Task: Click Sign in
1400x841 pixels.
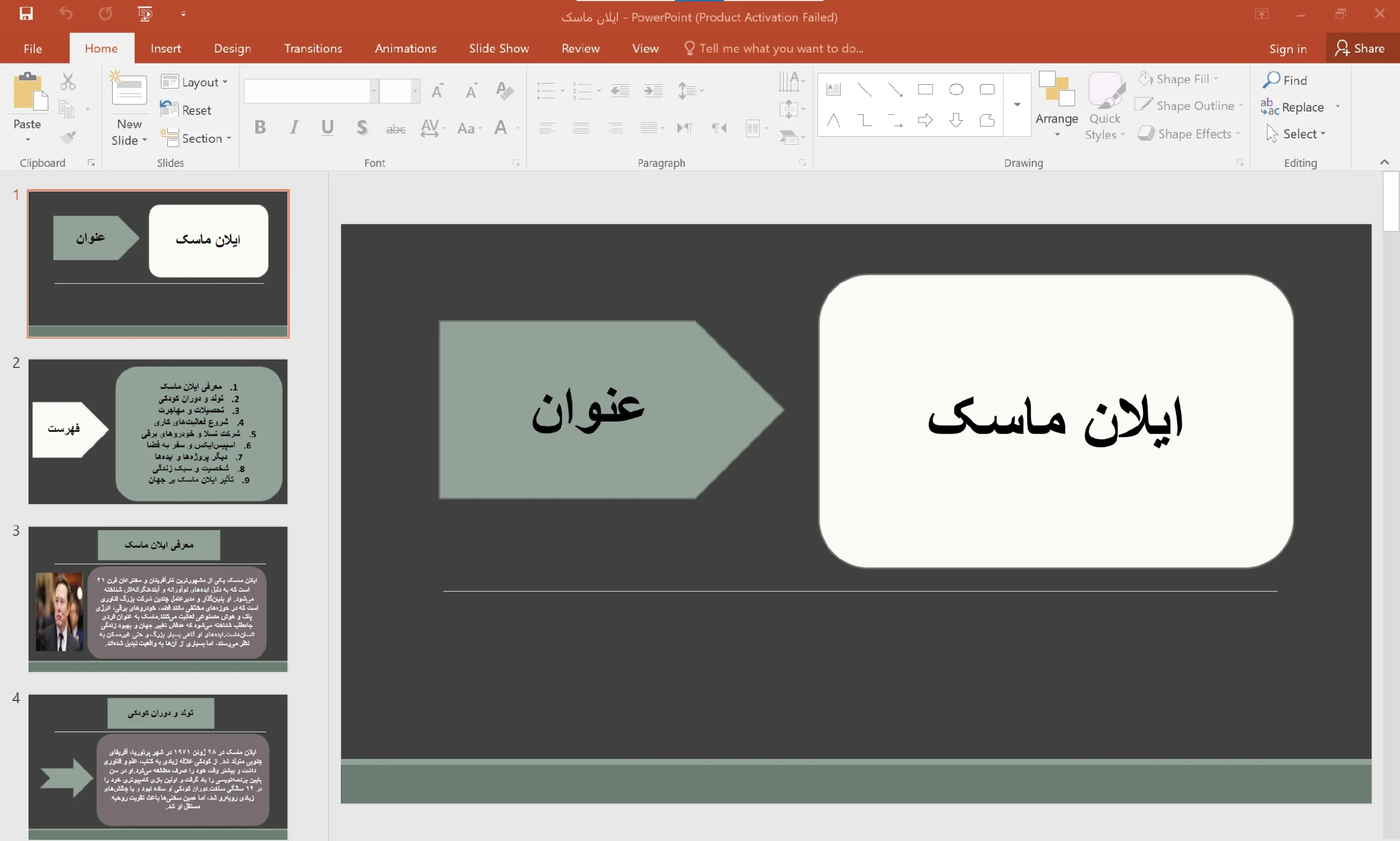Action: coord(1288,49)
